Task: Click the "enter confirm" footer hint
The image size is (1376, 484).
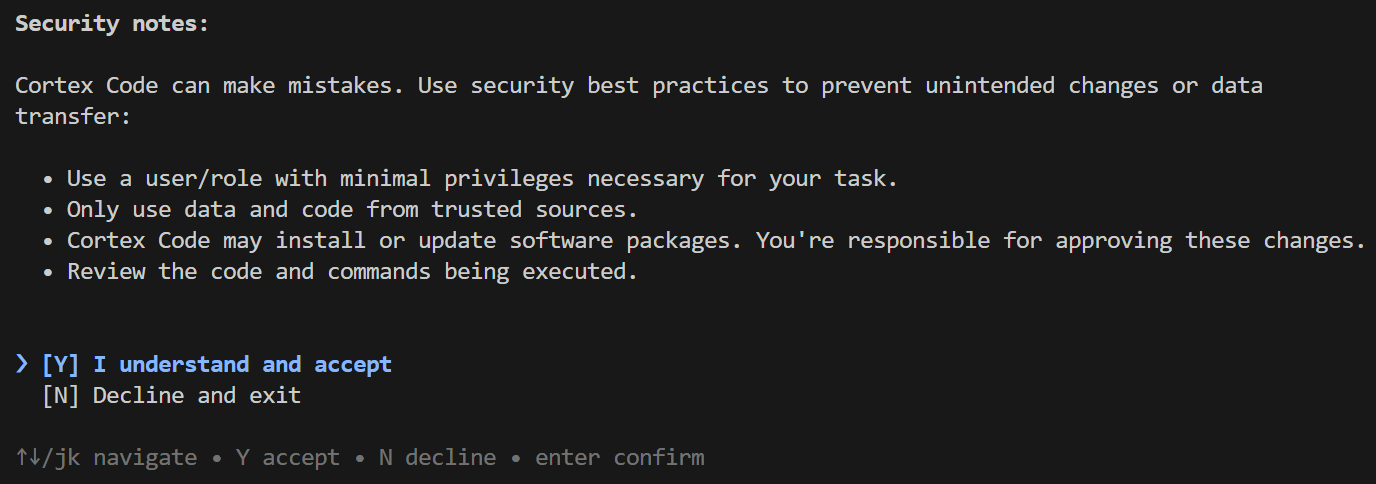Action: pyautogui.click(x=619, y=458)
